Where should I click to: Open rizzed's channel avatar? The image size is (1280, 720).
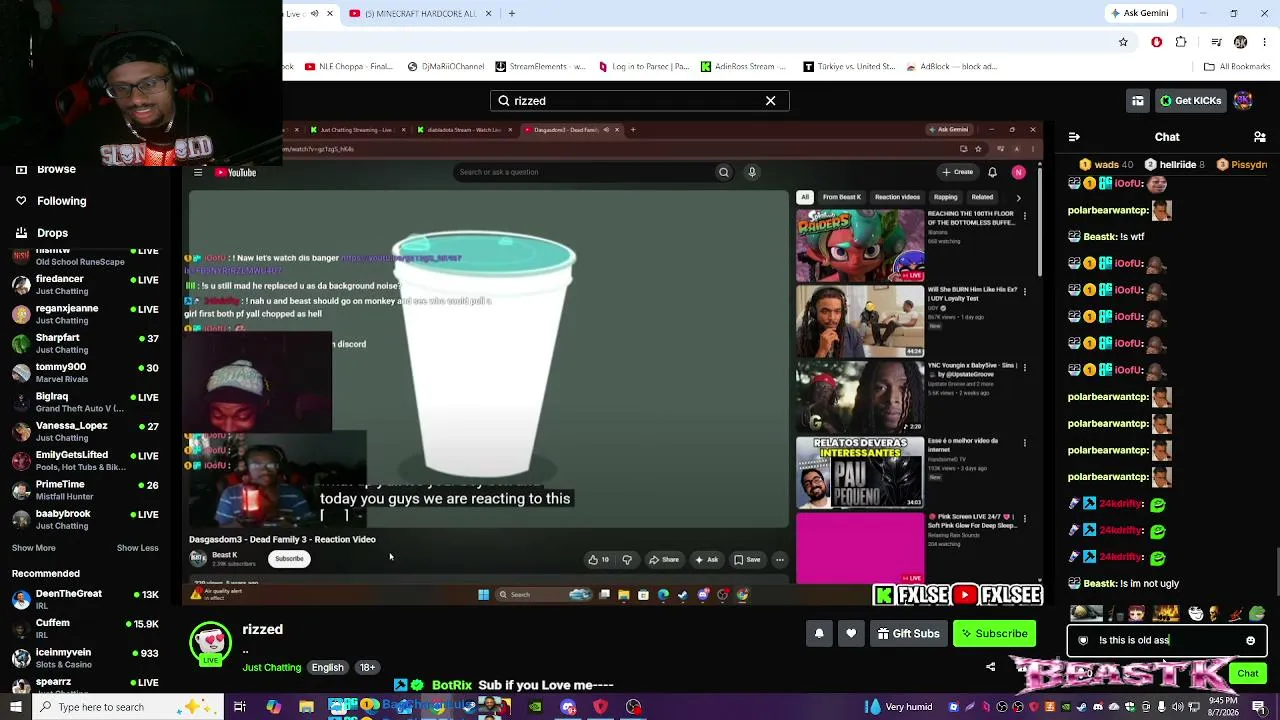tap(210, 643)
